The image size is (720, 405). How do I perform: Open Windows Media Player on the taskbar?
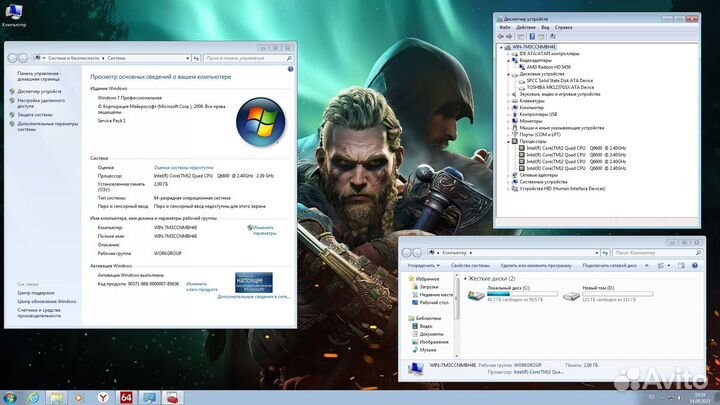click(79, 398)
